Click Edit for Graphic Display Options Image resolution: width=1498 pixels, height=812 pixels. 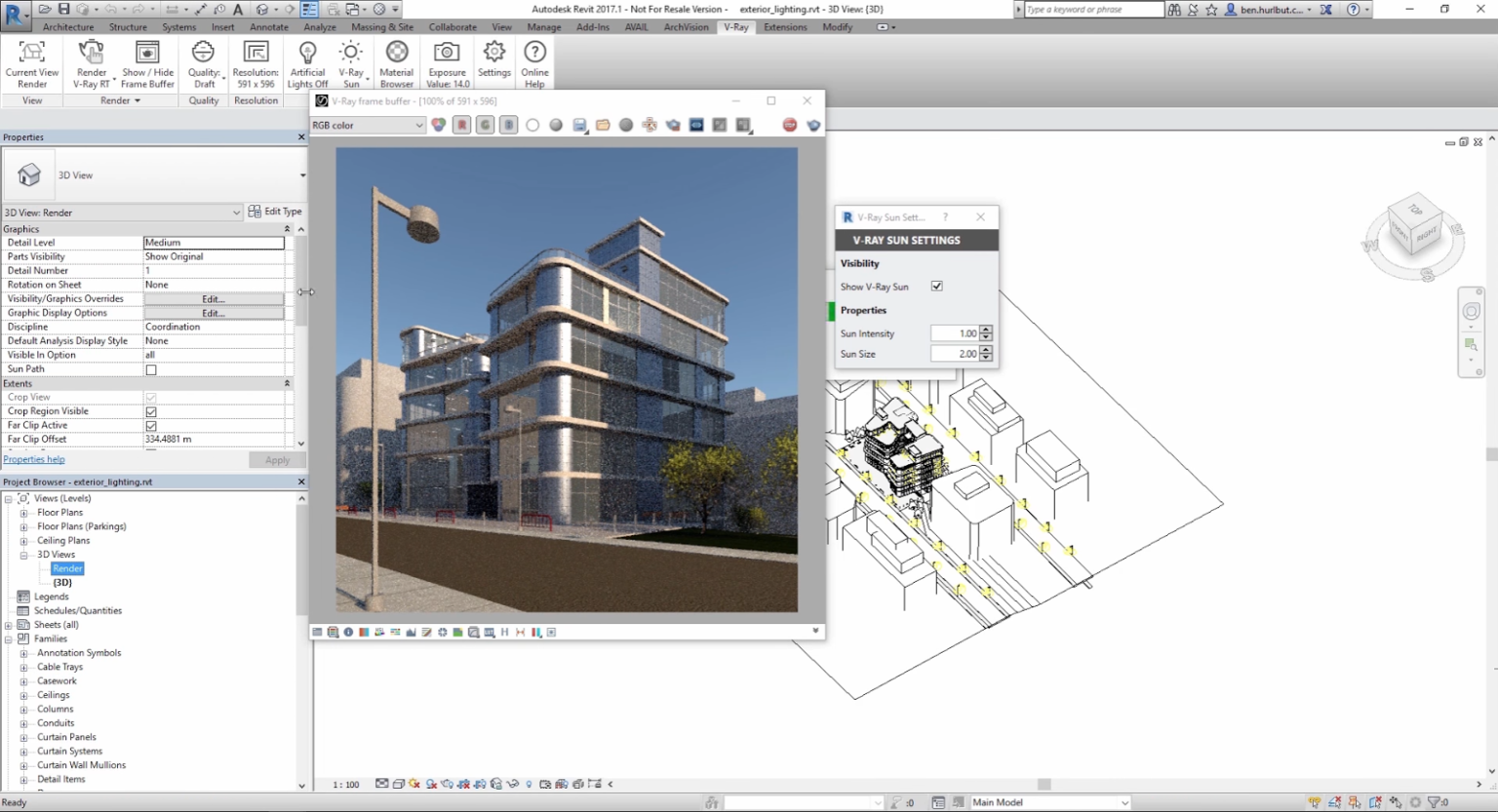pos(214,313)
